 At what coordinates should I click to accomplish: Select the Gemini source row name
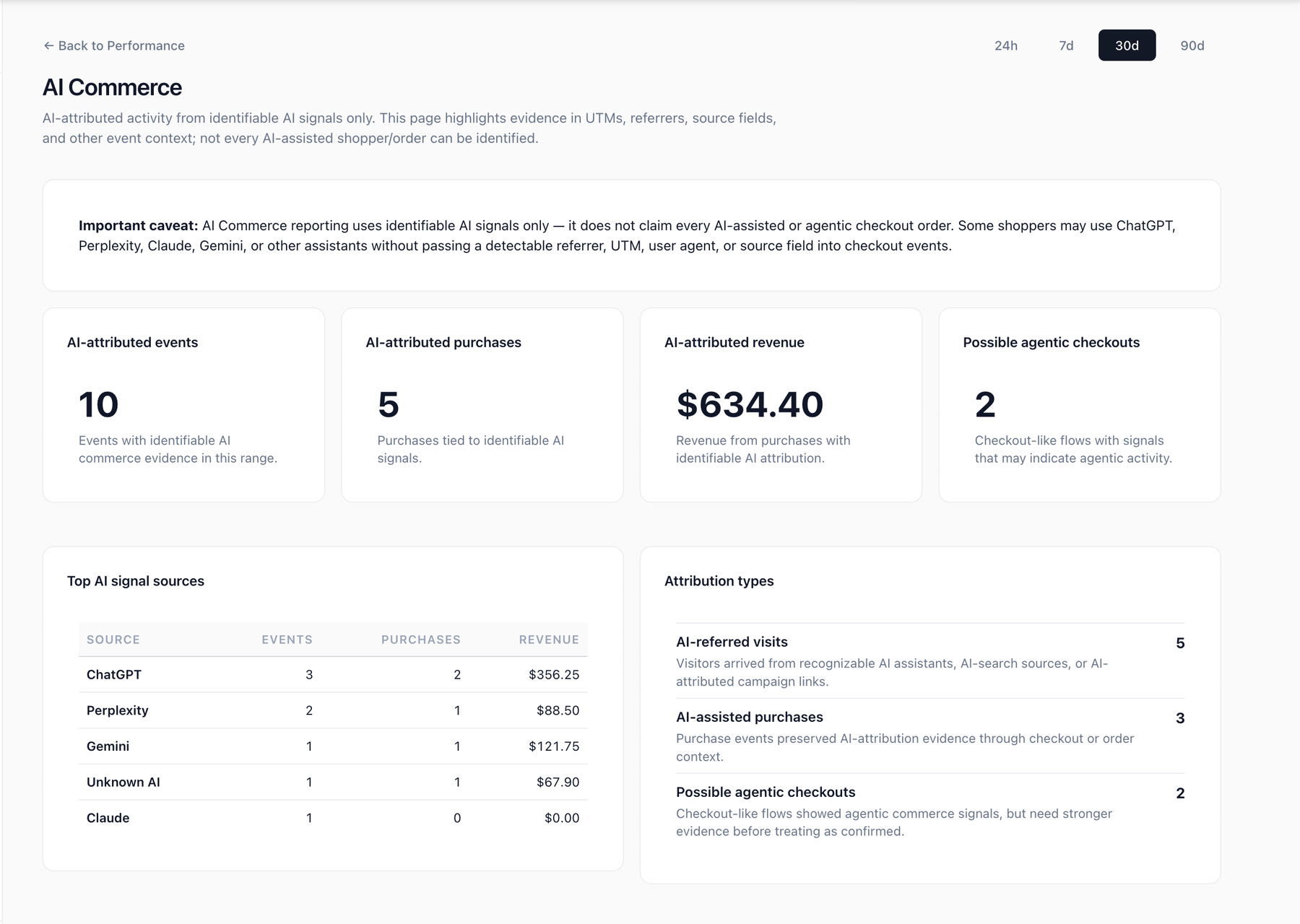(x=108, y=746)
